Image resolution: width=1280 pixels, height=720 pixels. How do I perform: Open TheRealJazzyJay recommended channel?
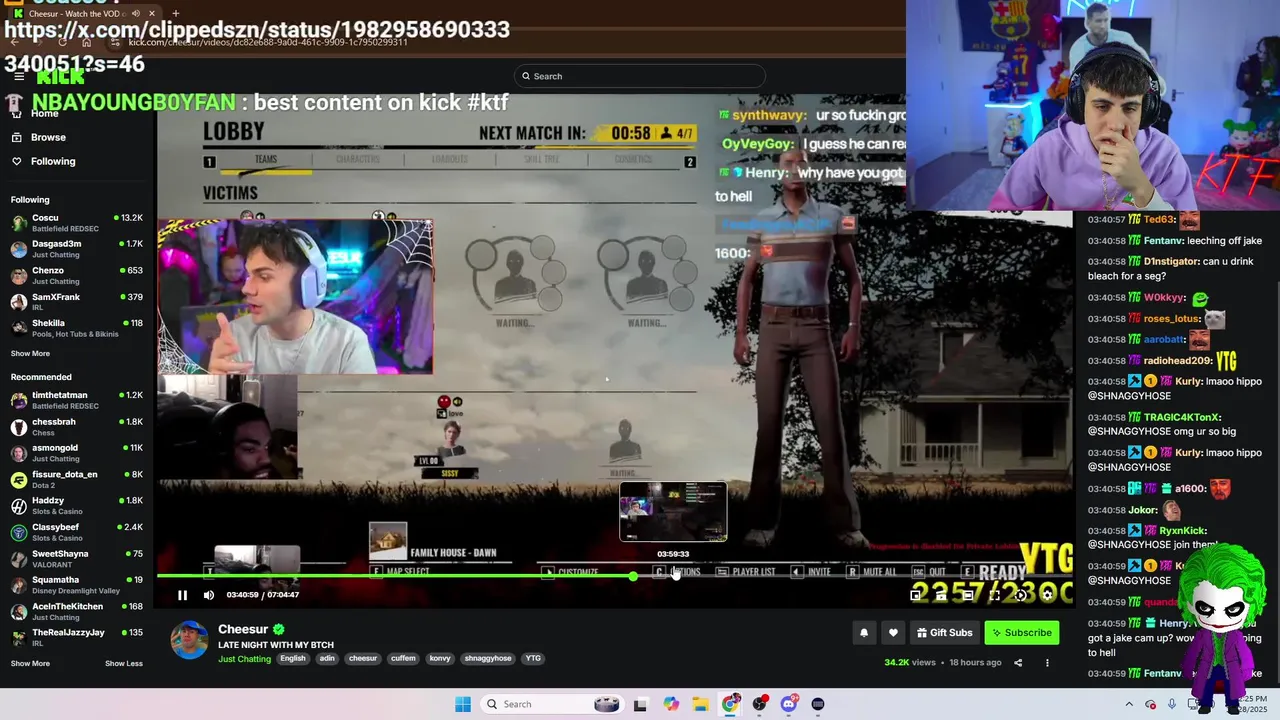(x=77, y=637)
